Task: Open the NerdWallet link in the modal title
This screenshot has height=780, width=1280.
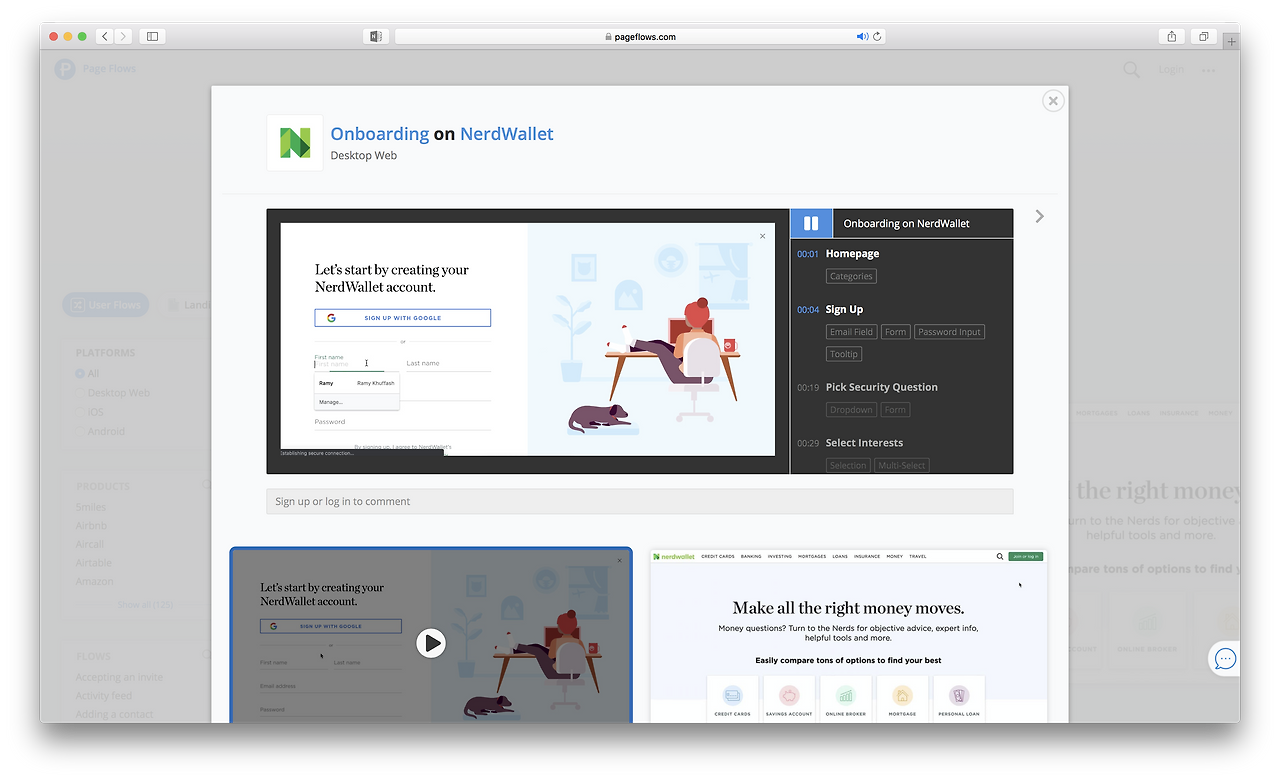Action: pos(507,134)
